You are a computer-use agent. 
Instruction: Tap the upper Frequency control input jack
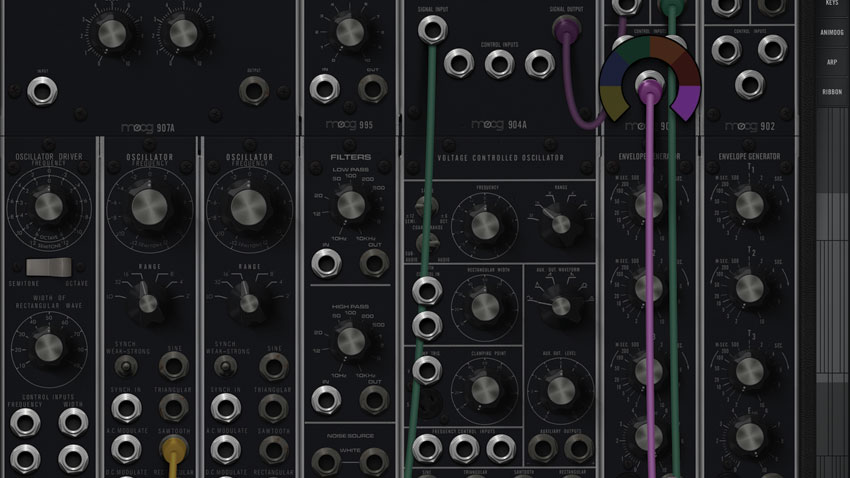coord(25,423)
